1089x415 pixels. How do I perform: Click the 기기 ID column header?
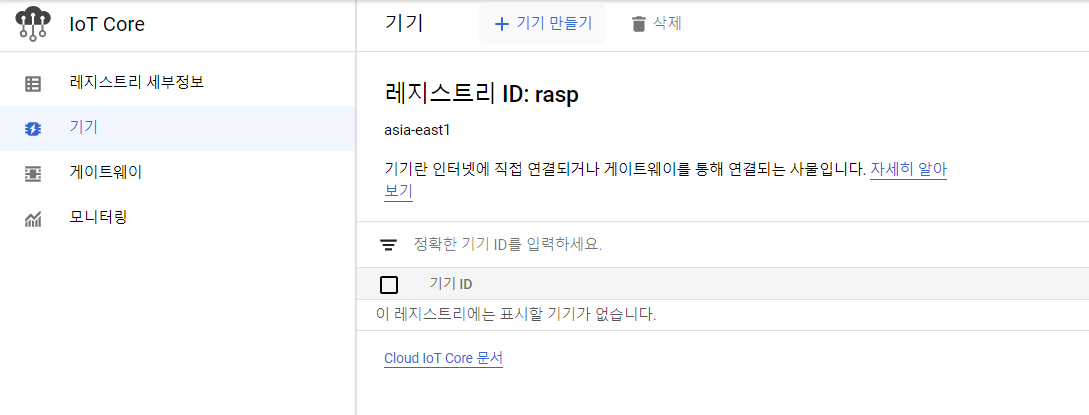point(451,284)
